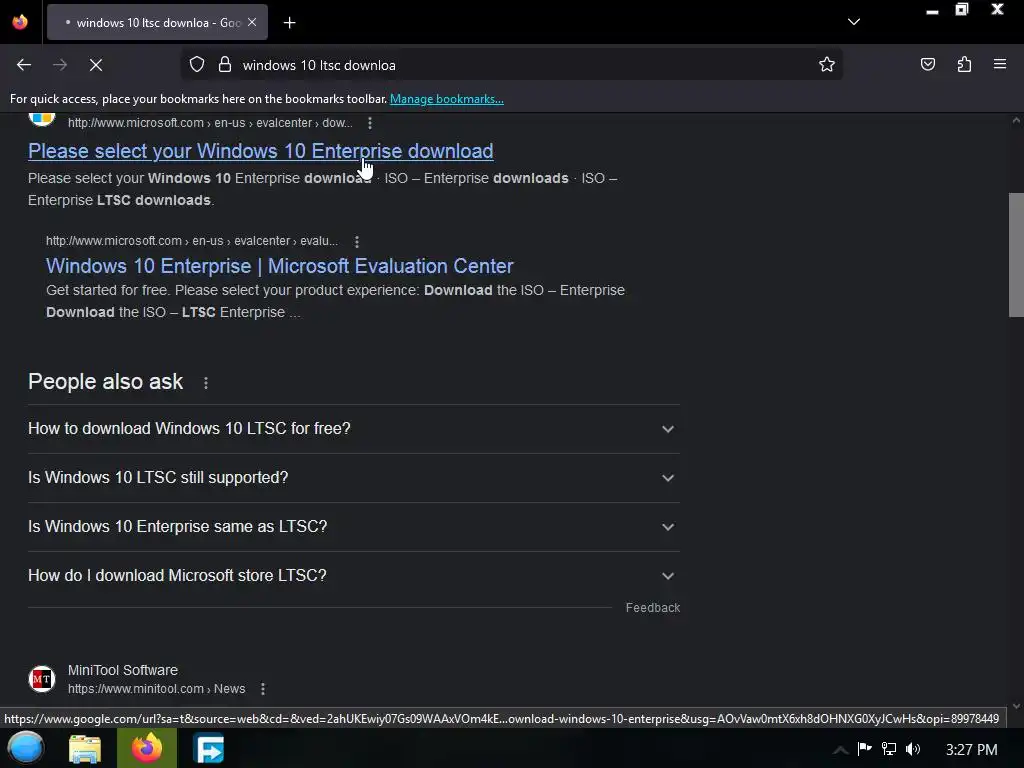The height and width of the screenshot is (768, 1024).
Task: Click the flag notification tray icon
Action: tap(865, 749)
